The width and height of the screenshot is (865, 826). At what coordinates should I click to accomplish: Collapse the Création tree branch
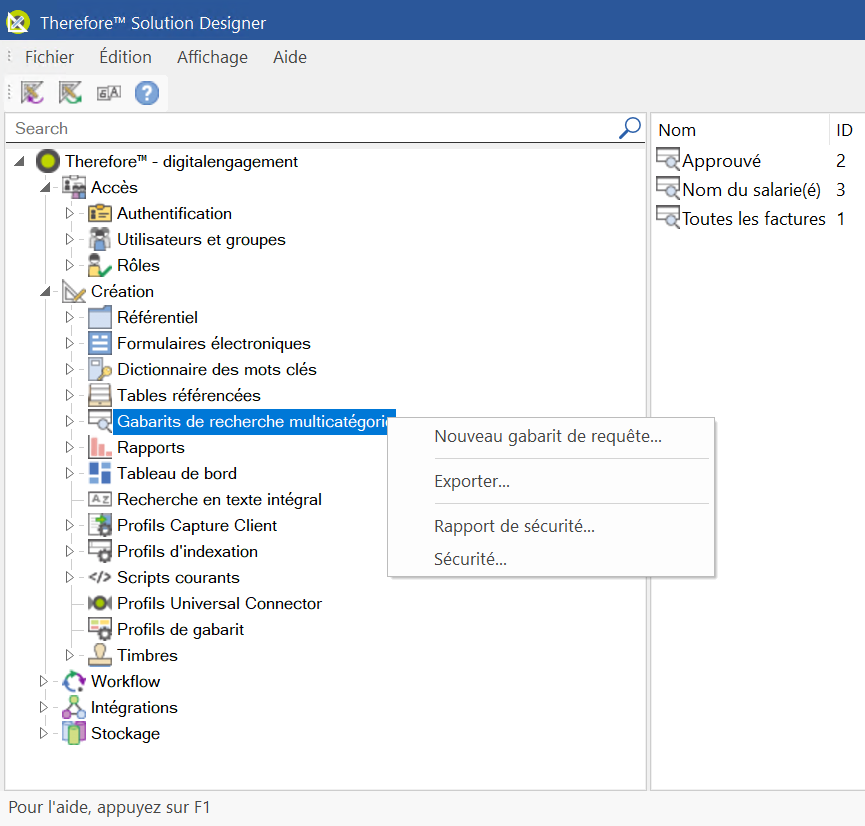point(45,291)
